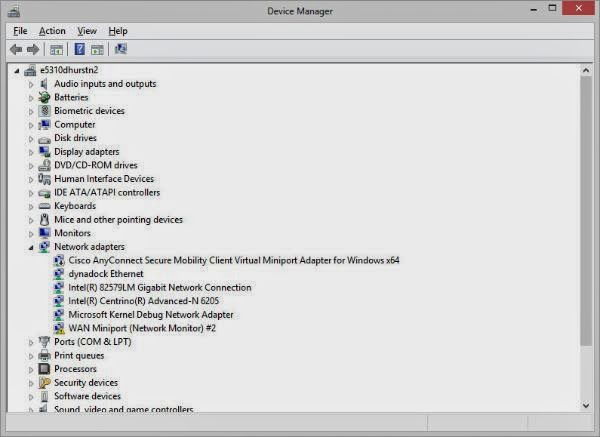
Task: Select Sound, video and game controllers label
Action: [124, 409]
